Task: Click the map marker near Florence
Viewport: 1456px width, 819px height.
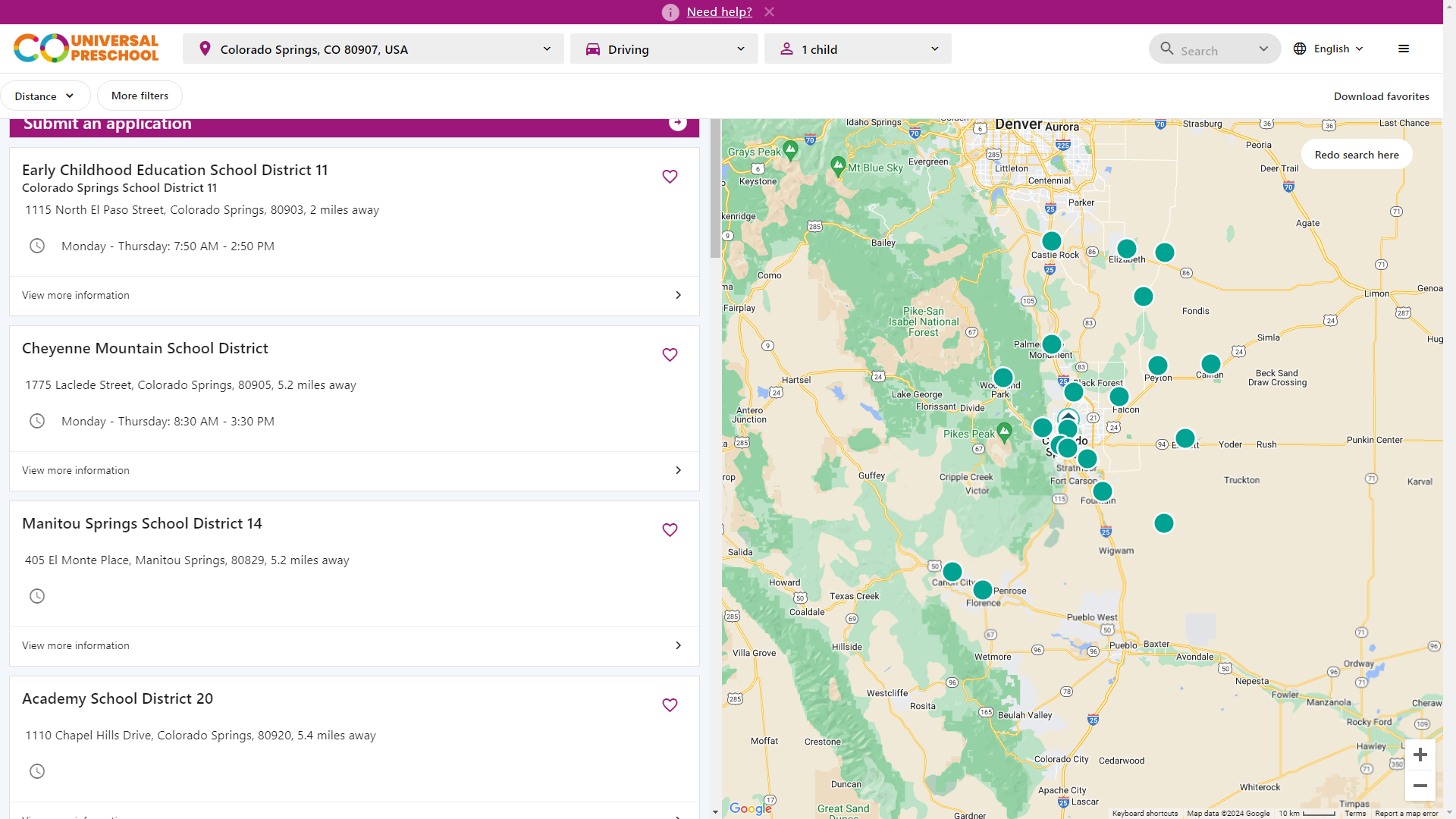Action: [x=982, y=589]
